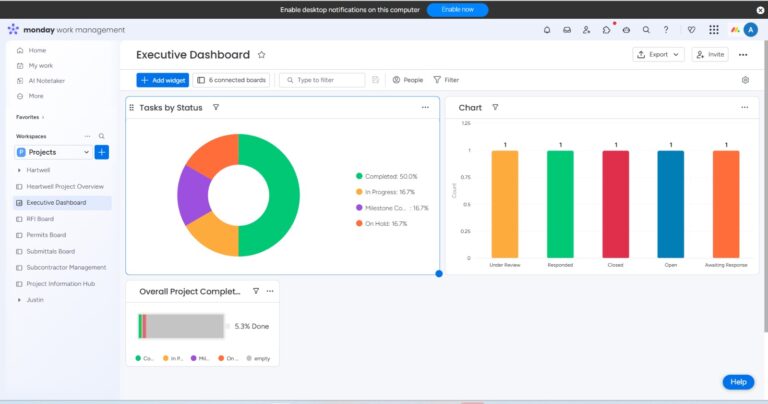Open the Export dropdown

(658, 55)
